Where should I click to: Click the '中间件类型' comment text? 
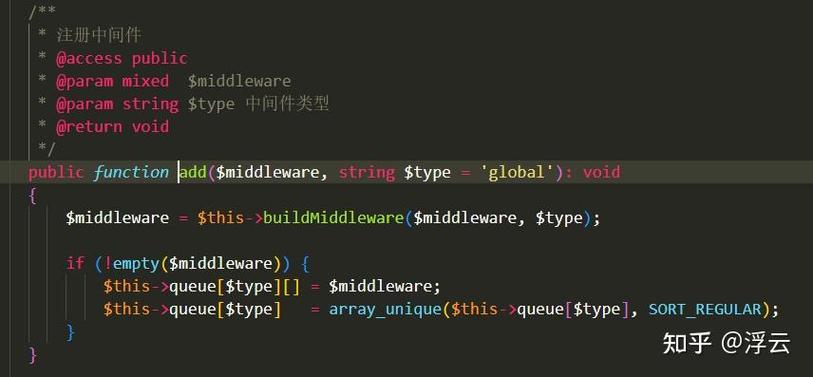click(x=287, y=104)
